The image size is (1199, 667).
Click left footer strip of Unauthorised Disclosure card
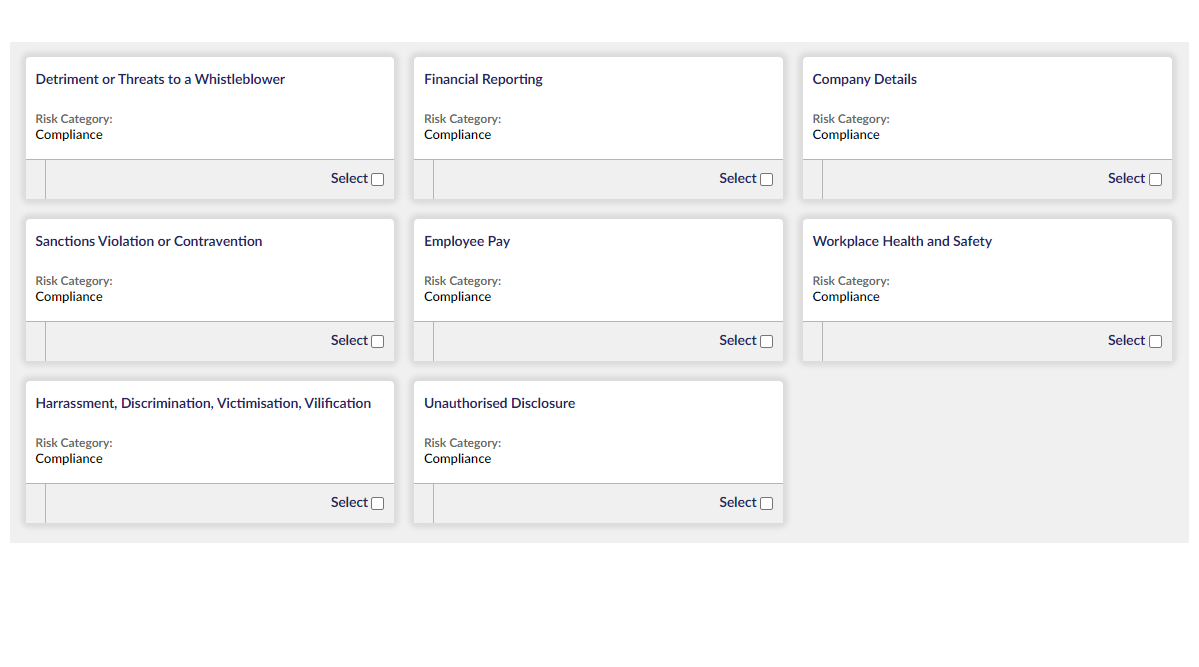tap(423, 504)
